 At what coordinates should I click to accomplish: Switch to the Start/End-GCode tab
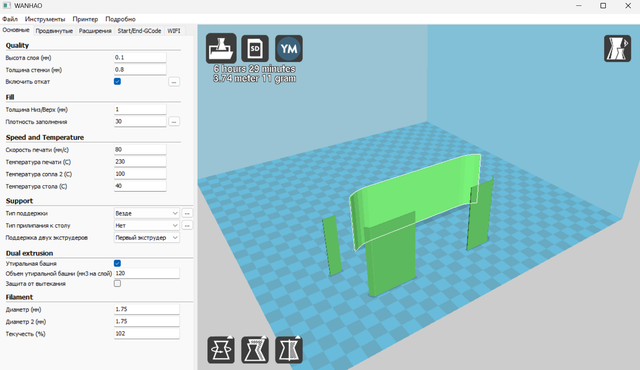pyautogui.click(x=139, y=31)
